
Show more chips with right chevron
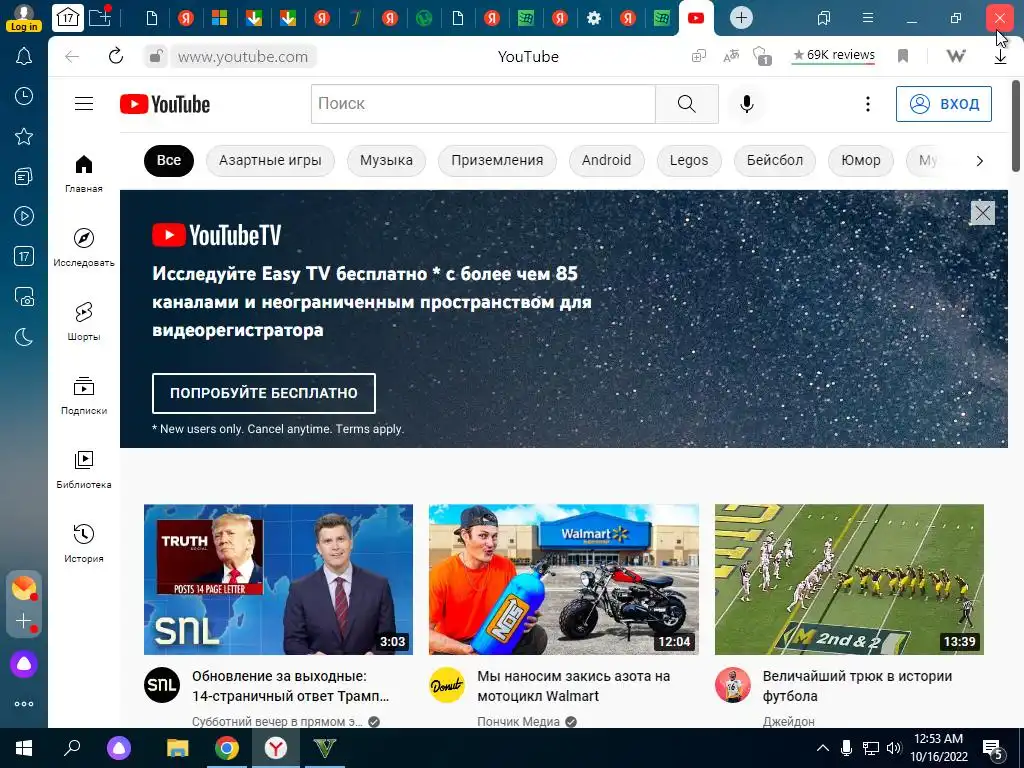tap(979, 161)
